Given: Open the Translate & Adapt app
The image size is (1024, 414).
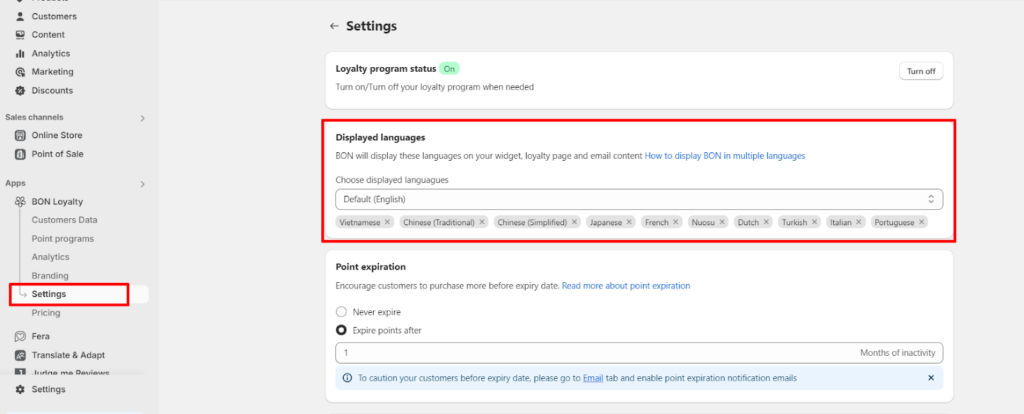Looking at the screenshot, I should (x=69, y=355).
